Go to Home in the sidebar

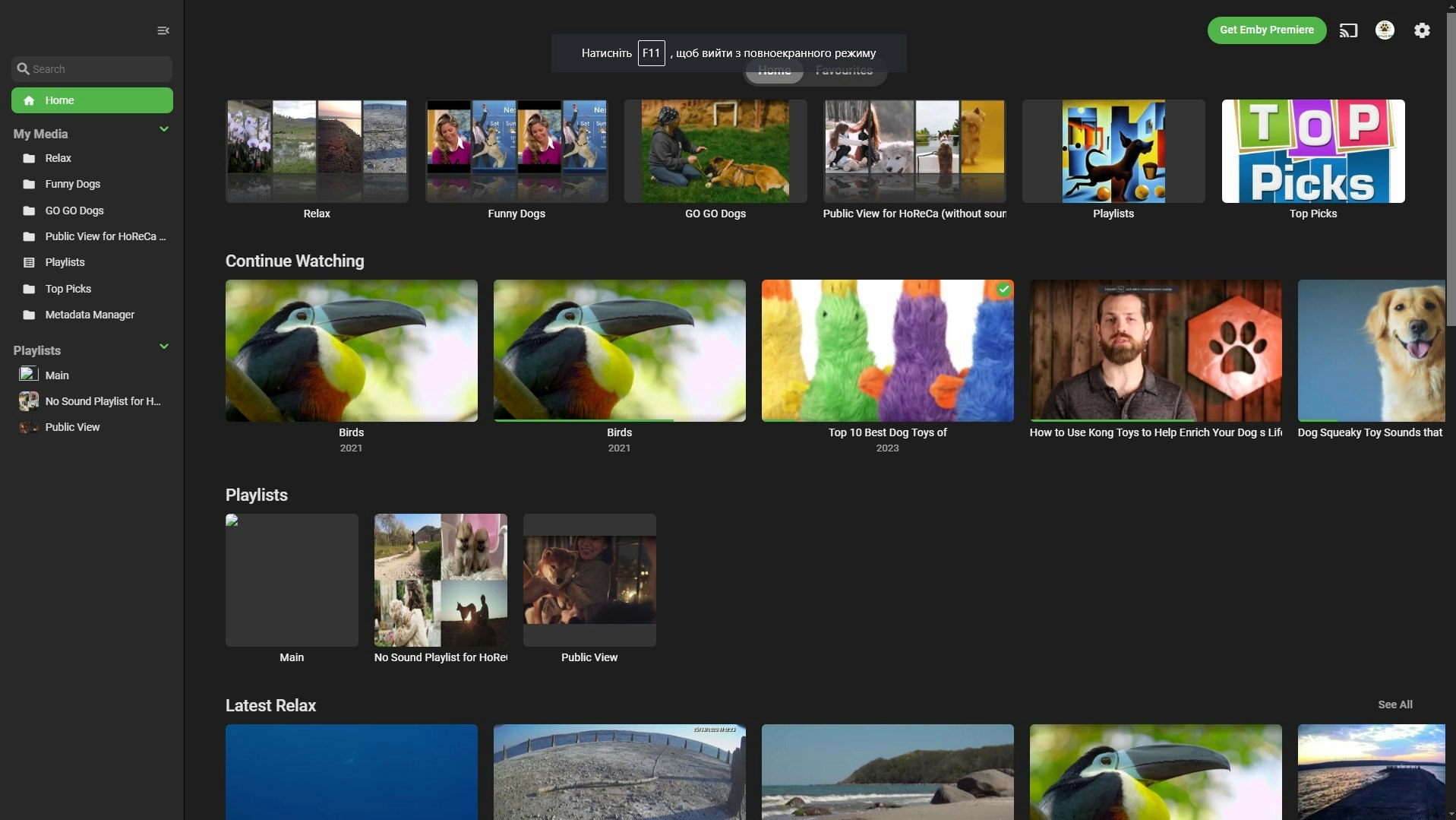92,100
